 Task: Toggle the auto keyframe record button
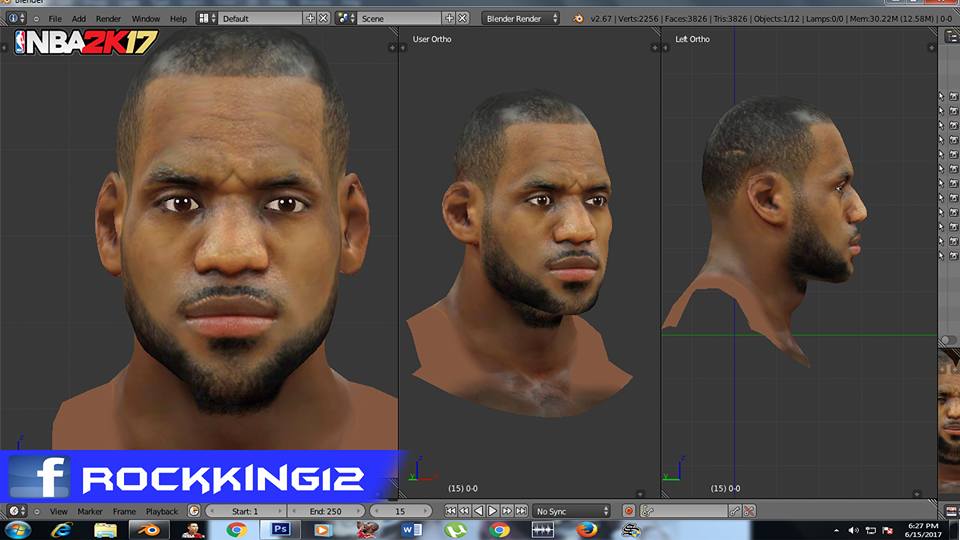tap(629, 511)
